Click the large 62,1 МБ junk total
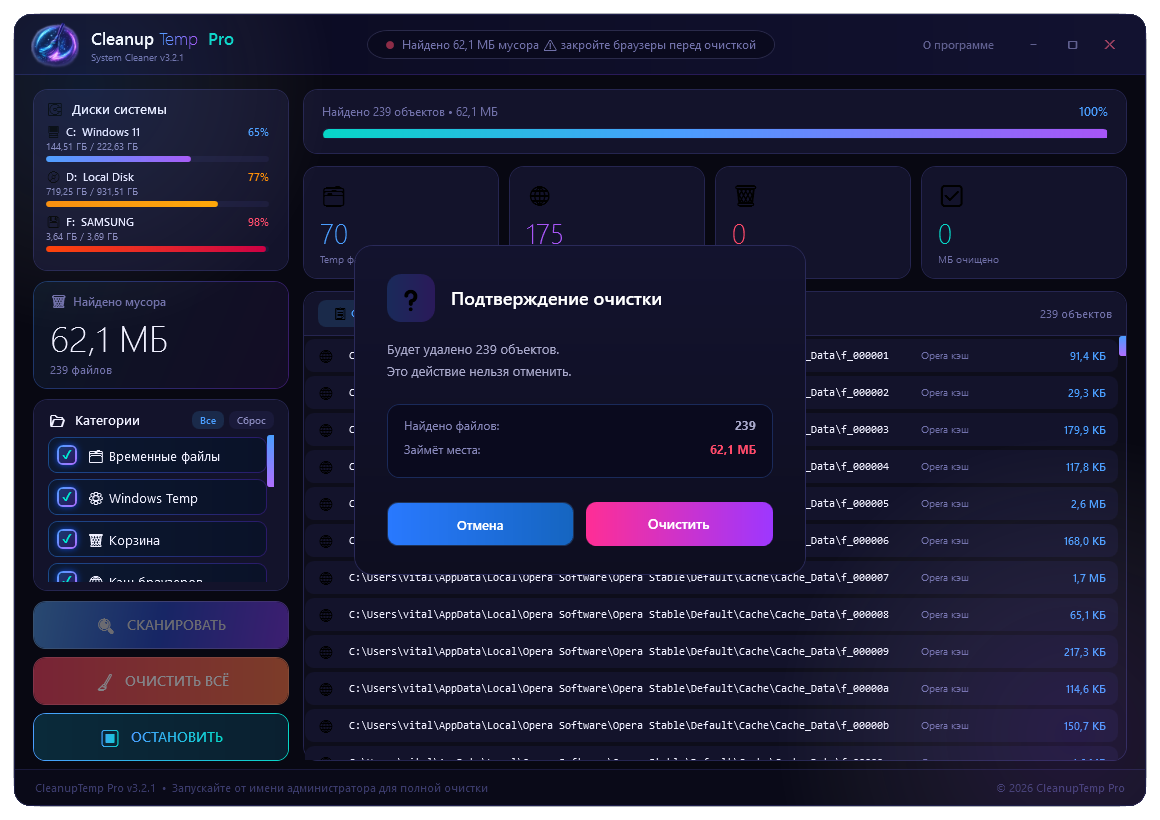The image size is (1160, 820). tap(109, 340)
